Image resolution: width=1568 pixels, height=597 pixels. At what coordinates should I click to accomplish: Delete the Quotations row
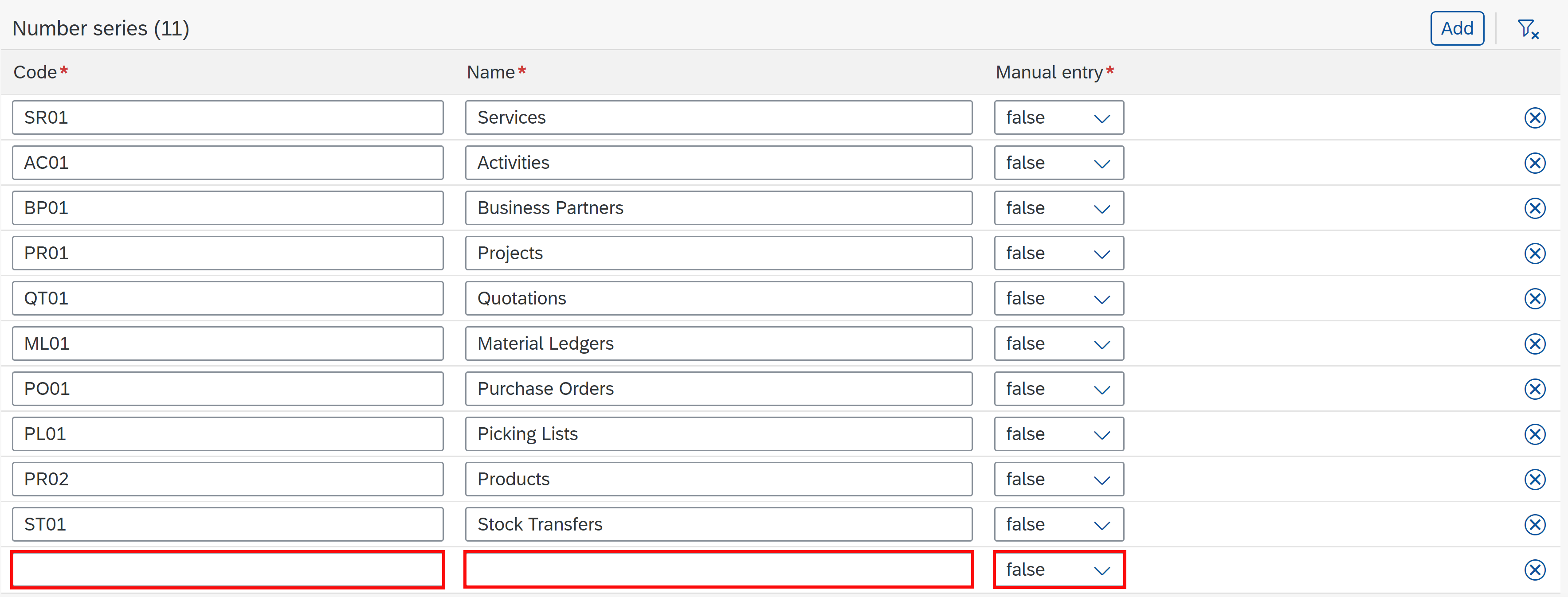point(1535,298)
